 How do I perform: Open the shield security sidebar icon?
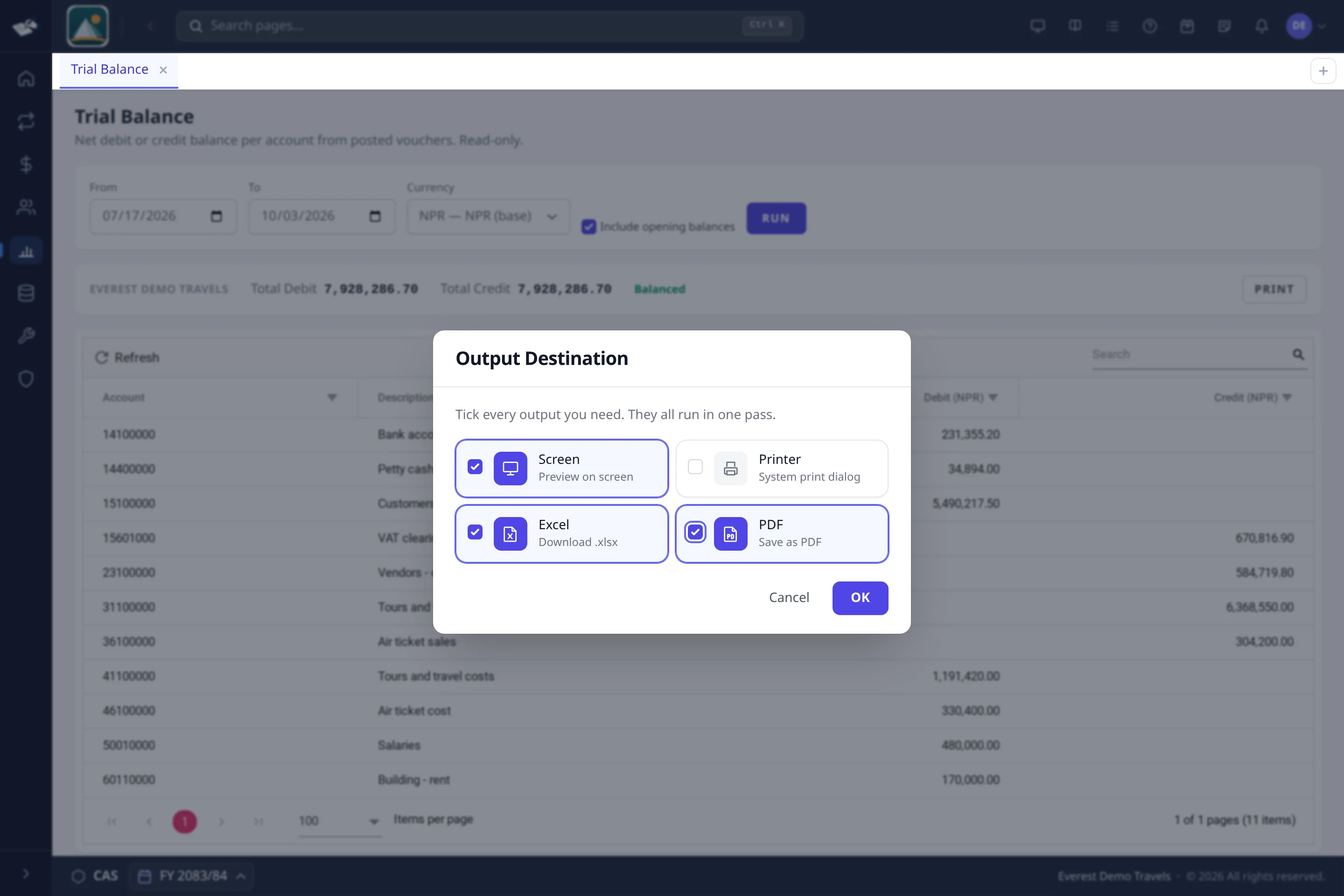click(x=26, y=379)
